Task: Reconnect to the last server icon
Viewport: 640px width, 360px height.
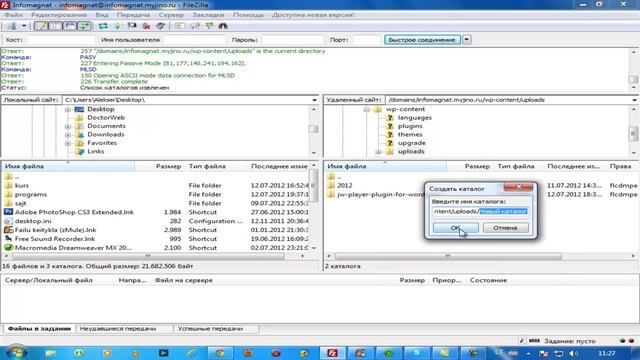Action: 161,26
